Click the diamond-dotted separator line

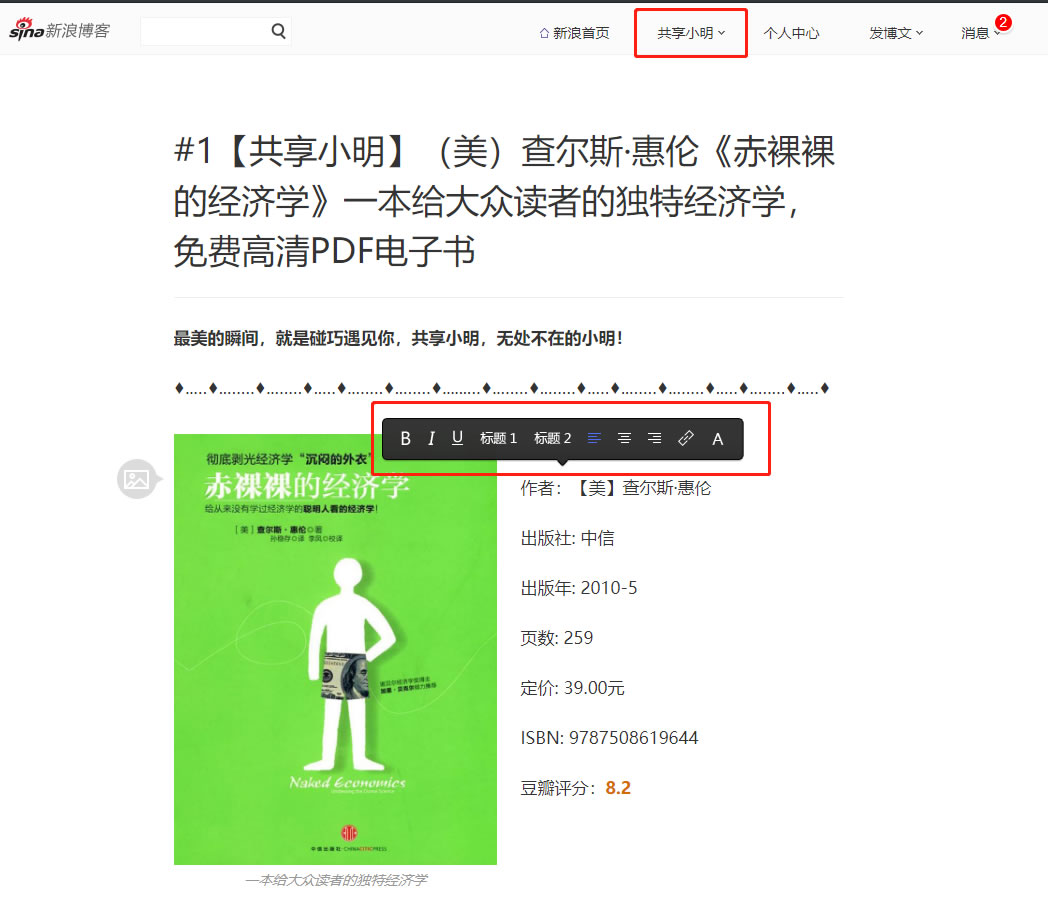(501, 388)
